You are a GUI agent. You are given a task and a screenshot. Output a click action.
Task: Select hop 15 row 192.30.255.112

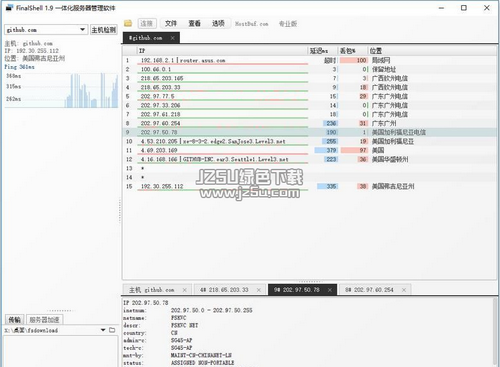(309, 186)
